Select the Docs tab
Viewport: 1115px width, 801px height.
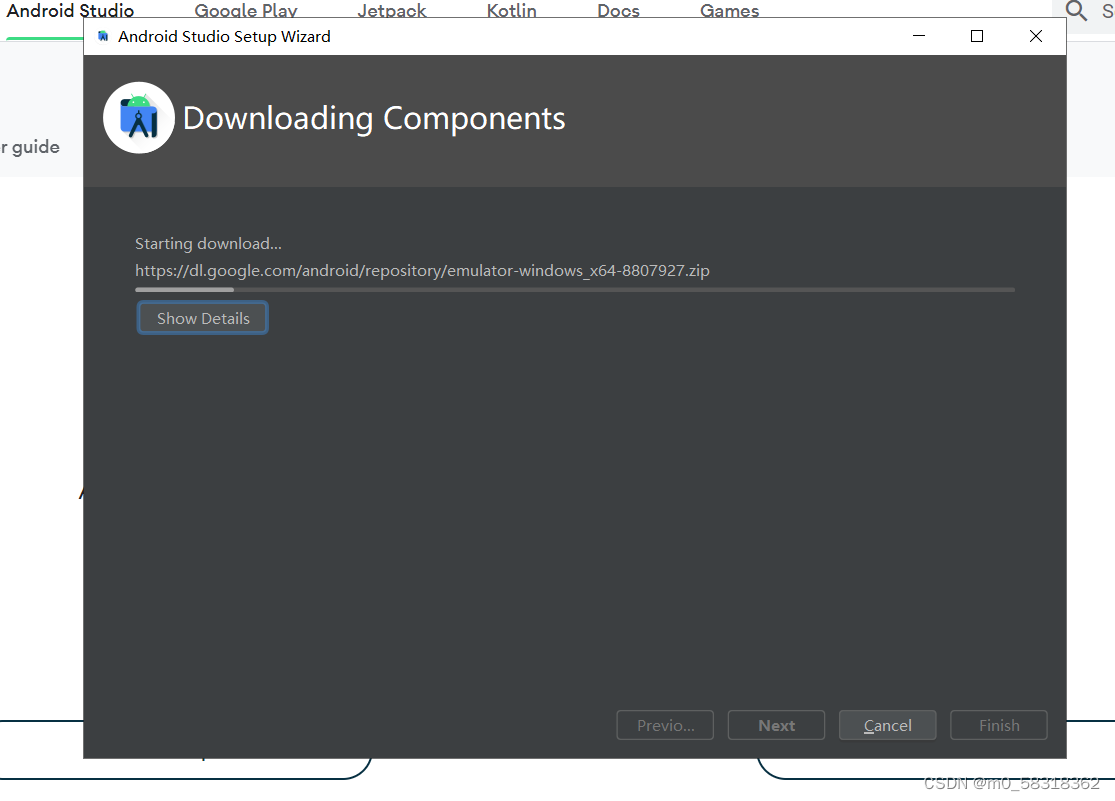(x=619, y=10)
